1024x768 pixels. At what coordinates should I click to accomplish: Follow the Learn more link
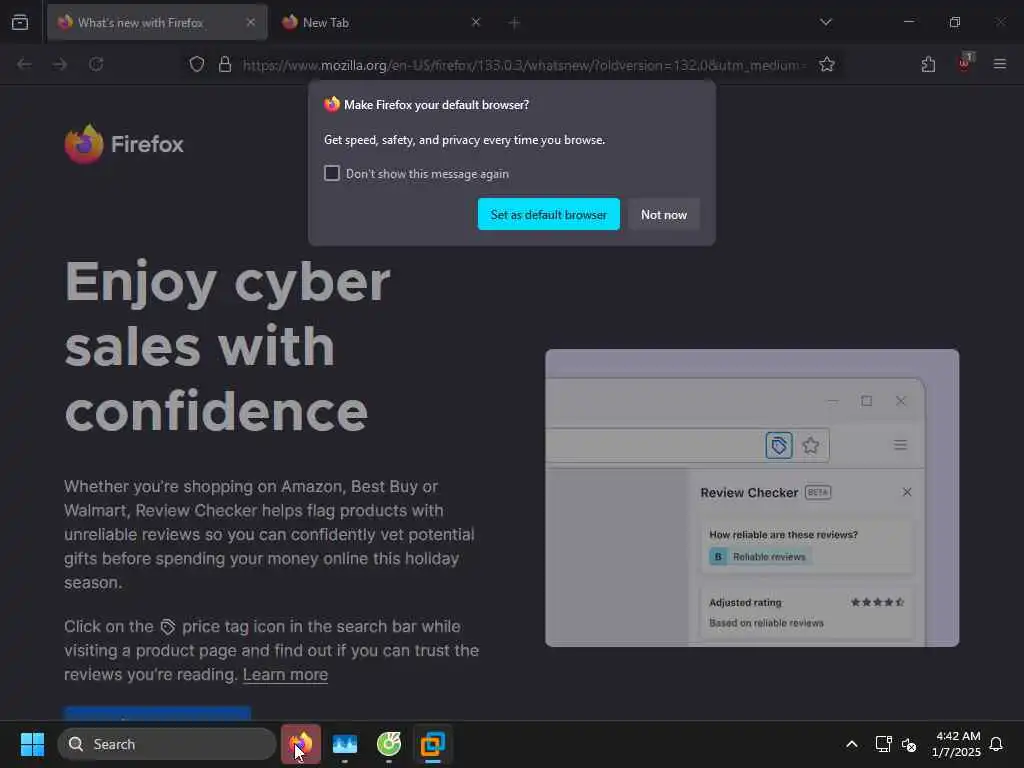285,674
